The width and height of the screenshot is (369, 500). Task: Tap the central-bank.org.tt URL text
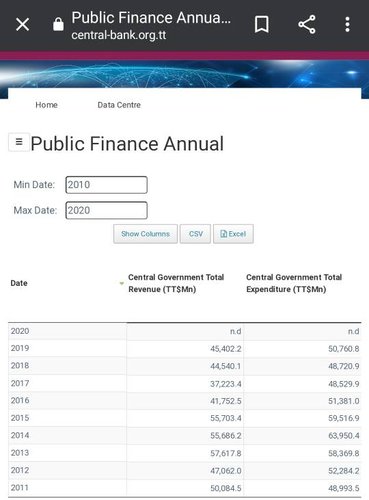pyautogui.click(x=119, y=35)
